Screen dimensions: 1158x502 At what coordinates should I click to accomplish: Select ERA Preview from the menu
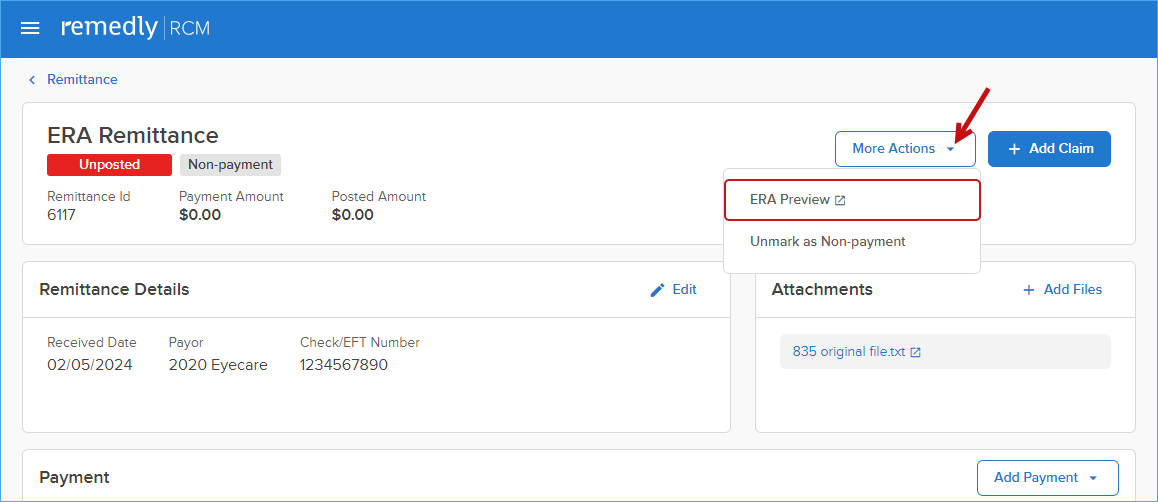852,199
